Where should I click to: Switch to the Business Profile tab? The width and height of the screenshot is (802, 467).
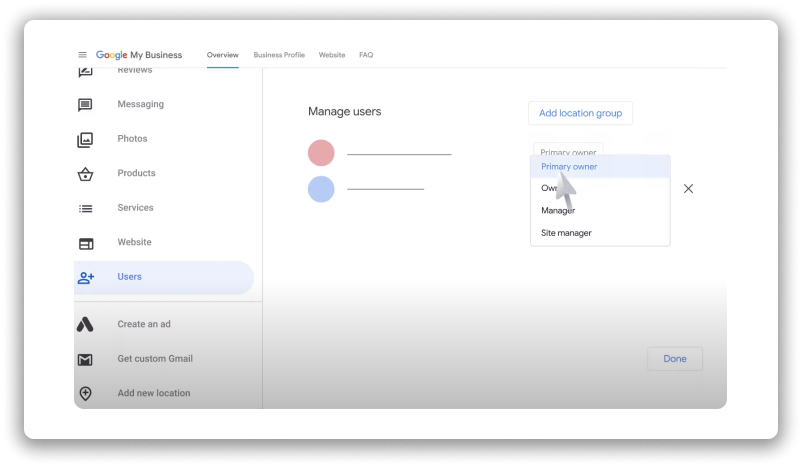coord(279,55)
